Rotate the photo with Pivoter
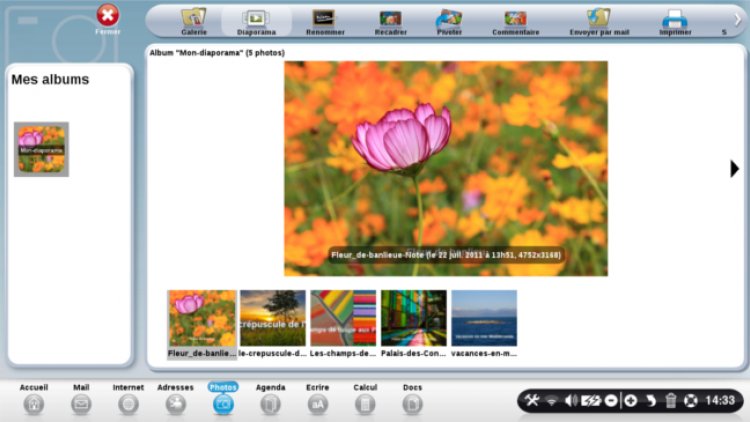Image resolution: width=750 pixels, height=422 pixels. tap(449, 20)
